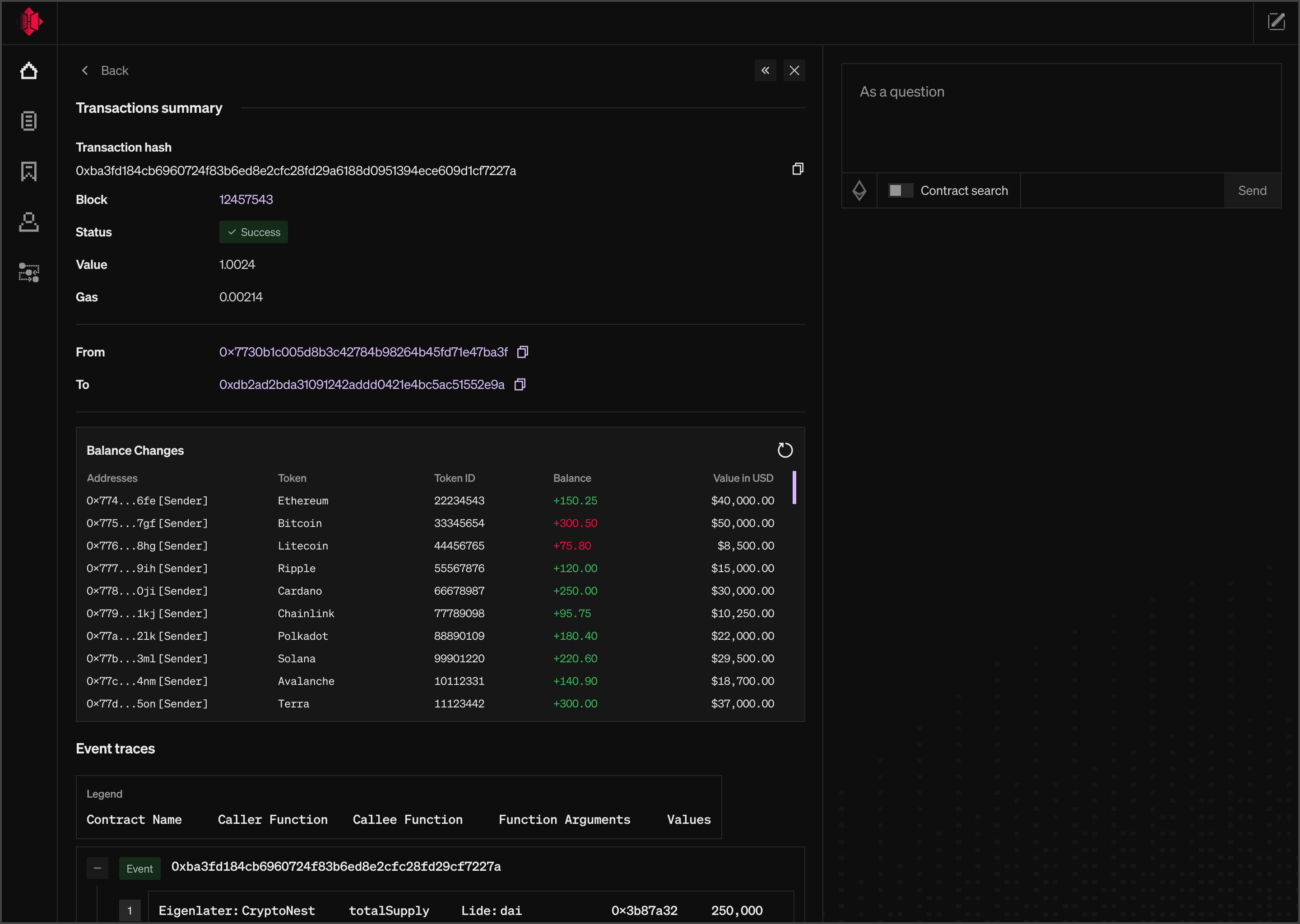Refresh the Balance Changes table

(785, 450)
